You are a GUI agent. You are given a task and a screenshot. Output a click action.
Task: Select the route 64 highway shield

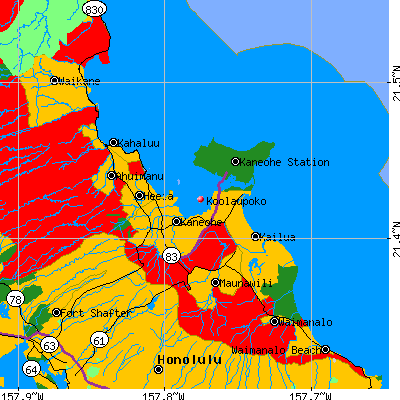coord(31,369)
